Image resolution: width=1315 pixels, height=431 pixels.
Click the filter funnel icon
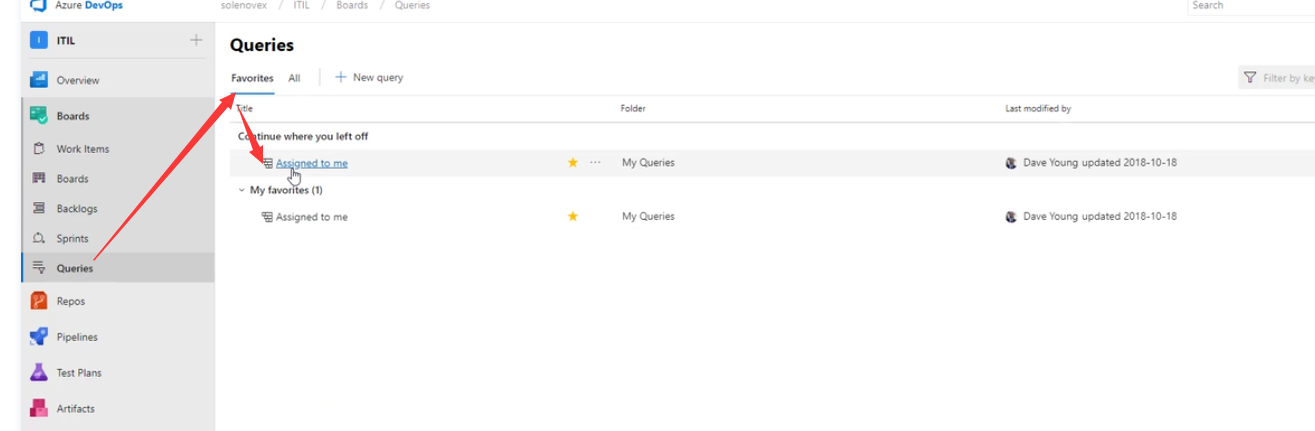[x=1250, y=78]
